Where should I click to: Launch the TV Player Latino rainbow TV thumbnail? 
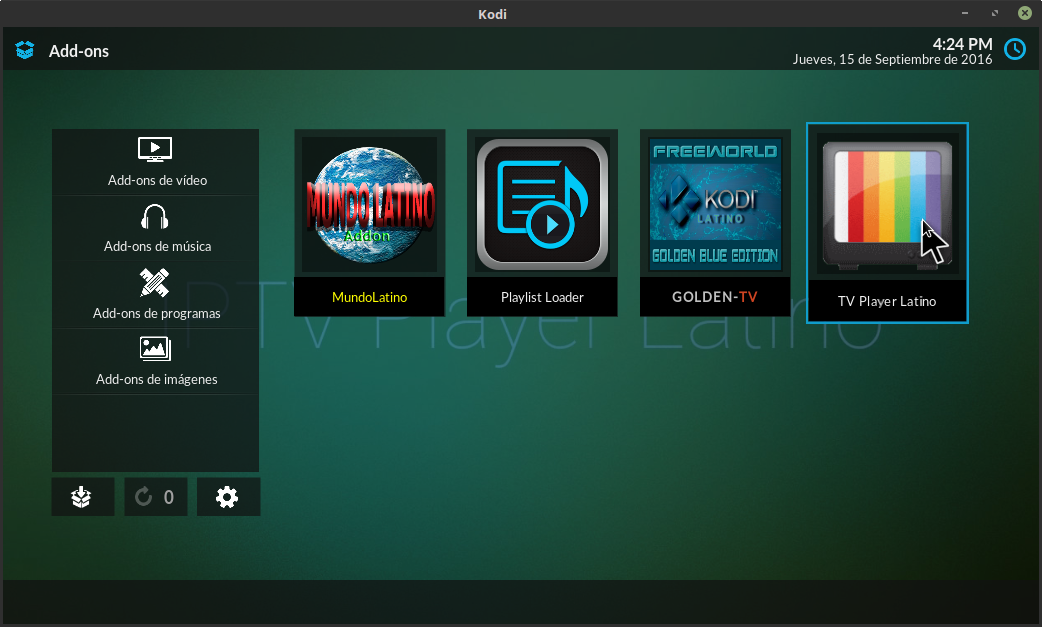[x=887, y=203]
